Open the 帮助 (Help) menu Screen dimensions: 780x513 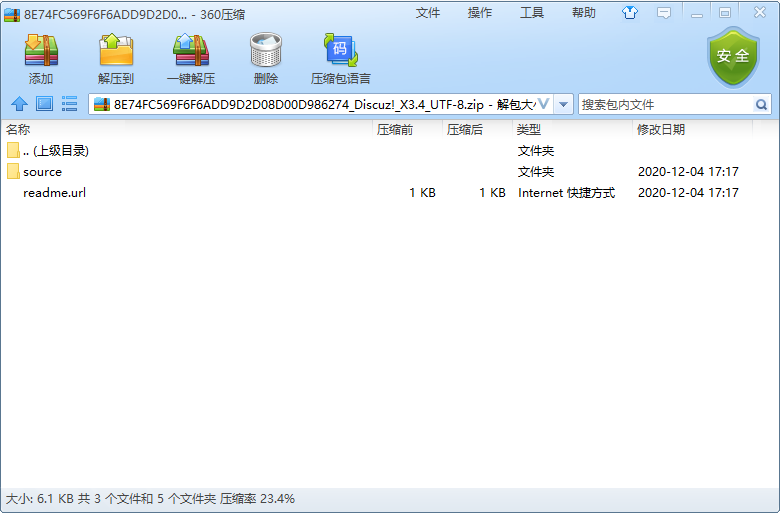pyautogui.click(x=584, y=13)
